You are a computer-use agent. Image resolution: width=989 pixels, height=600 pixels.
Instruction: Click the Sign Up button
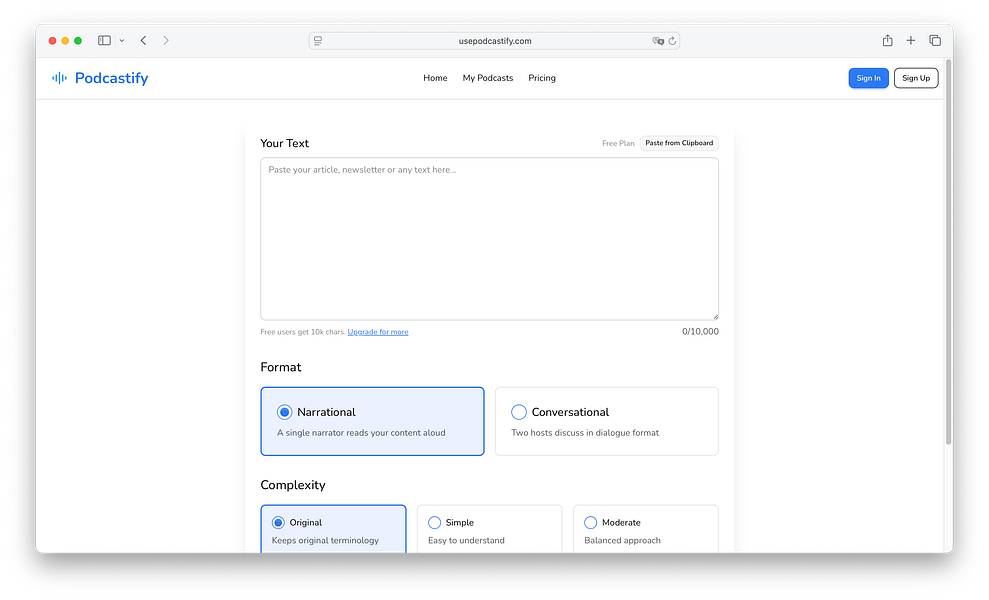click(916, 78)
